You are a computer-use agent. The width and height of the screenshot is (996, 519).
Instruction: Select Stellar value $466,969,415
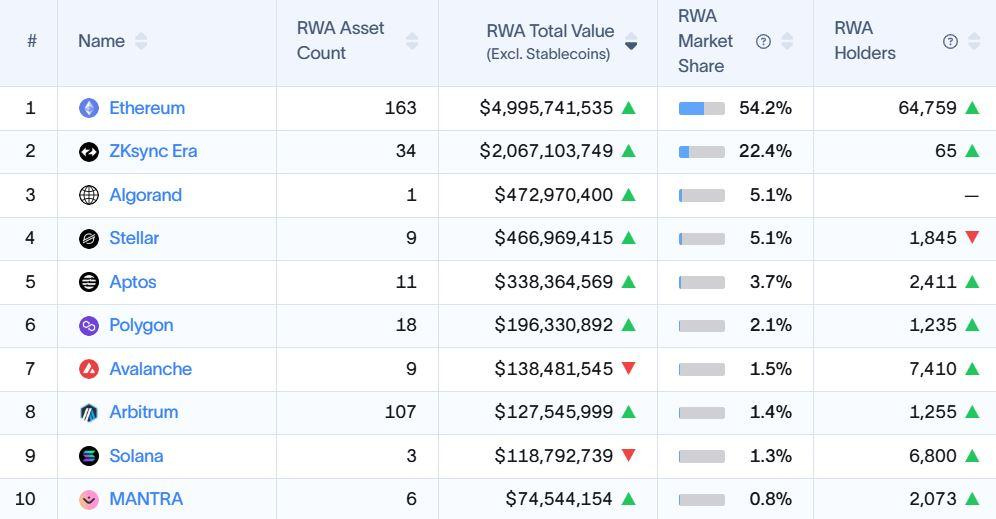pos(554,238)
